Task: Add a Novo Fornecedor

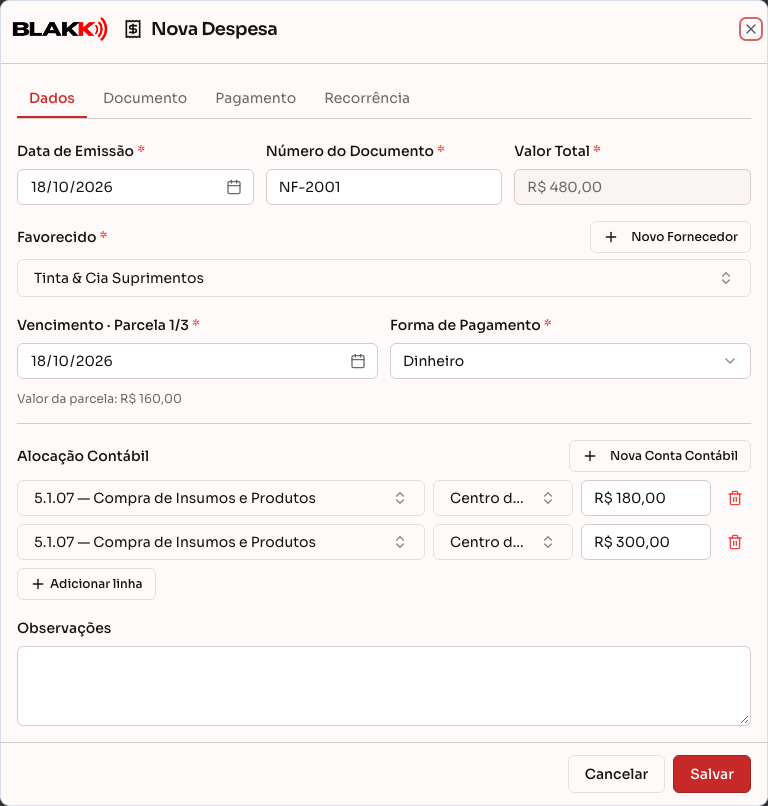Action: 670,237
